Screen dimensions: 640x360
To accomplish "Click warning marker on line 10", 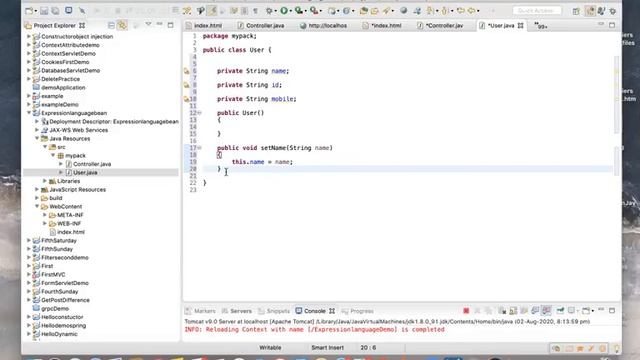I will 187,99.
